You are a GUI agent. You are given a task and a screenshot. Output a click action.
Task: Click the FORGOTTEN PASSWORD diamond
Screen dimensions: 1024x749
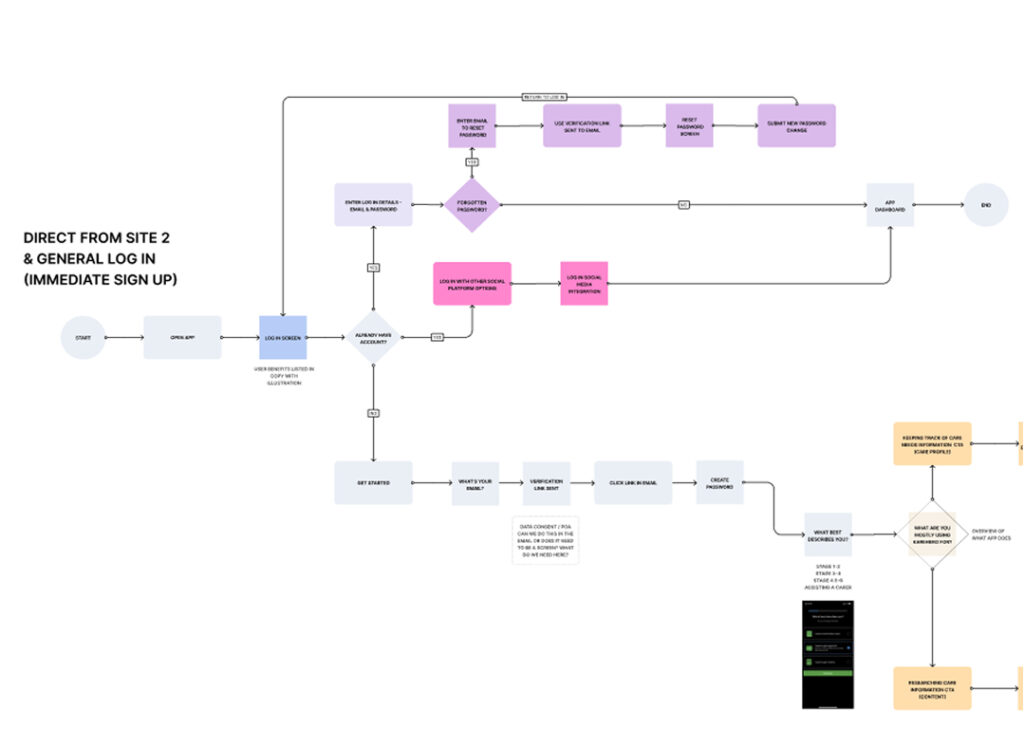(471, 204)
